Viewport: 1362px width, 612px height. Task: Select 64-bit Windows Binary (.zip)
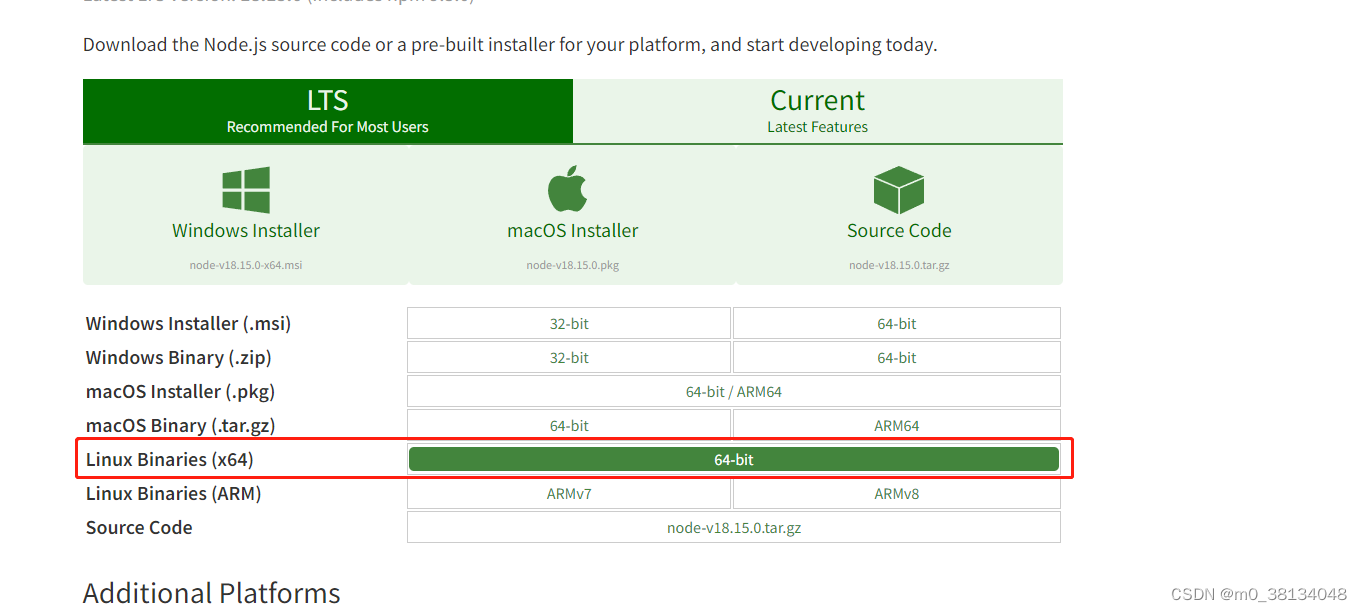pos(897,357)
